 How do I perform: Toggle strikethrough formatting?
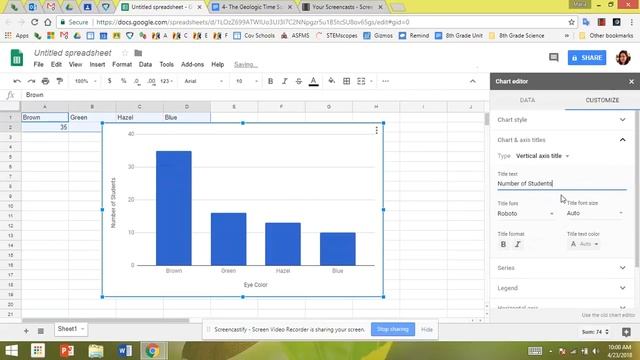point(299,81)
